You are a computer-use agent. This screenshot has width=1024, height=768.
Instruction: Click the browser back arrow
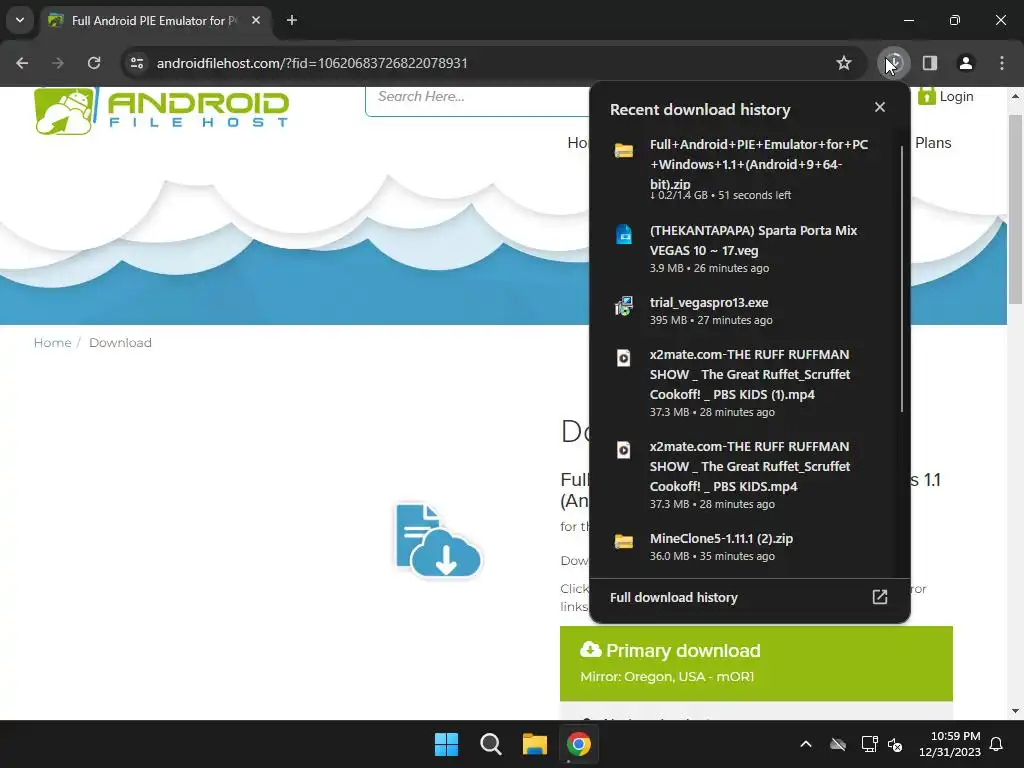(x=22, y=63)
